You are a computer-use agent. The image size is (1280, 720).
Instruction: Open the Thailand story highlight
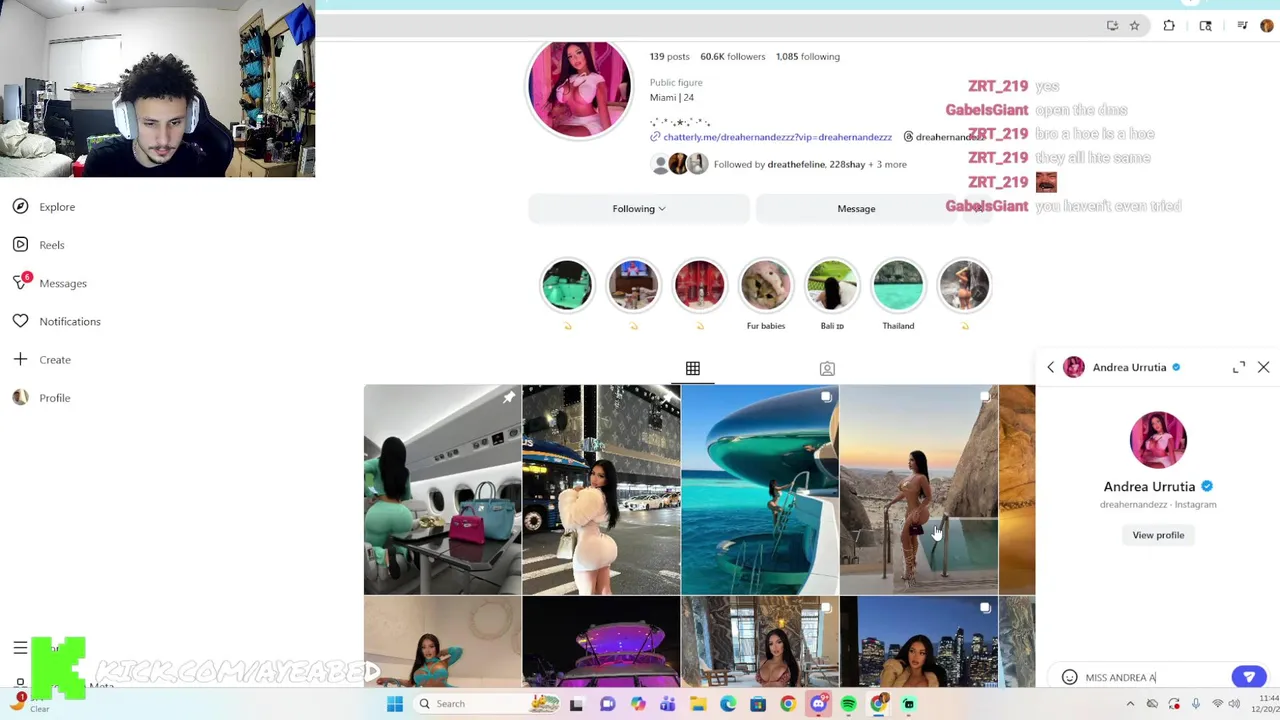tap(898, 293)
